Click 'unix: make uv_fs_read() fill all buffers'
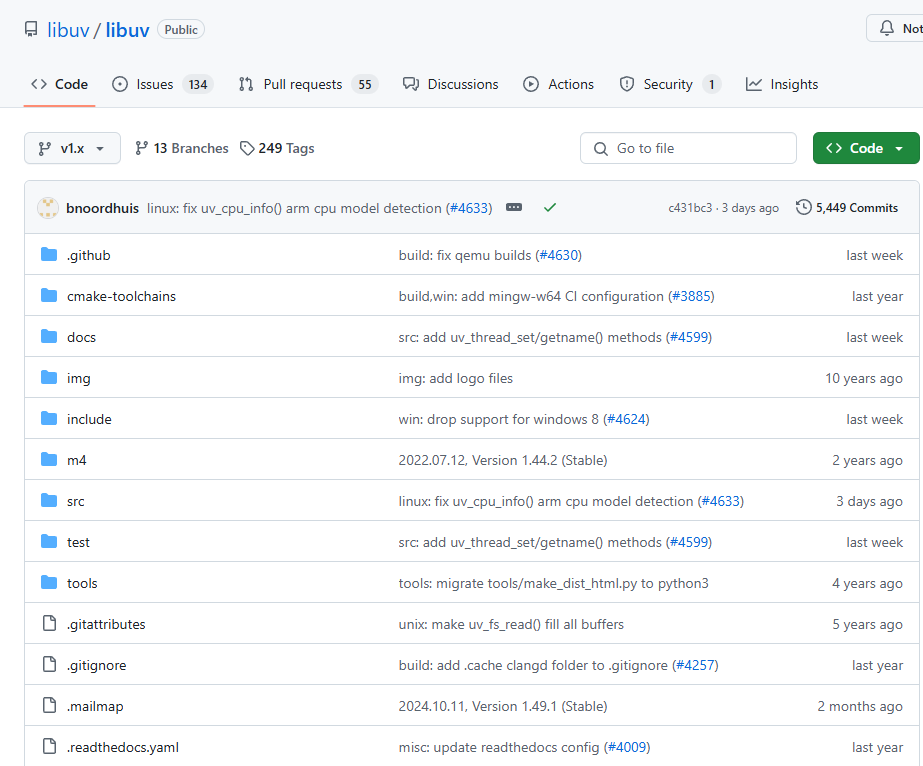 tap(511, 624)
